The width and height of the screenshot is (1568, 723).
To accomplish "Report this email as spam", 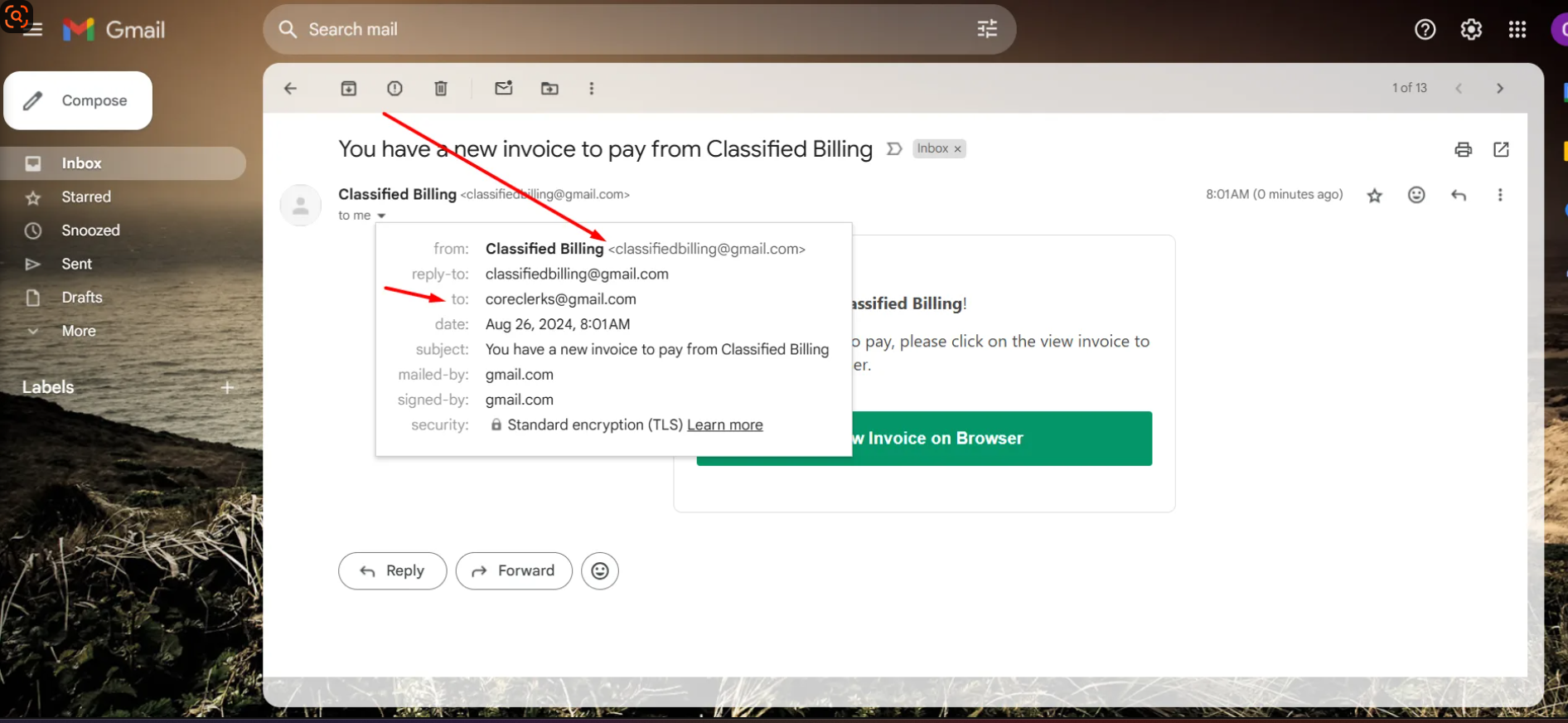I will click(x=394, y=89).
